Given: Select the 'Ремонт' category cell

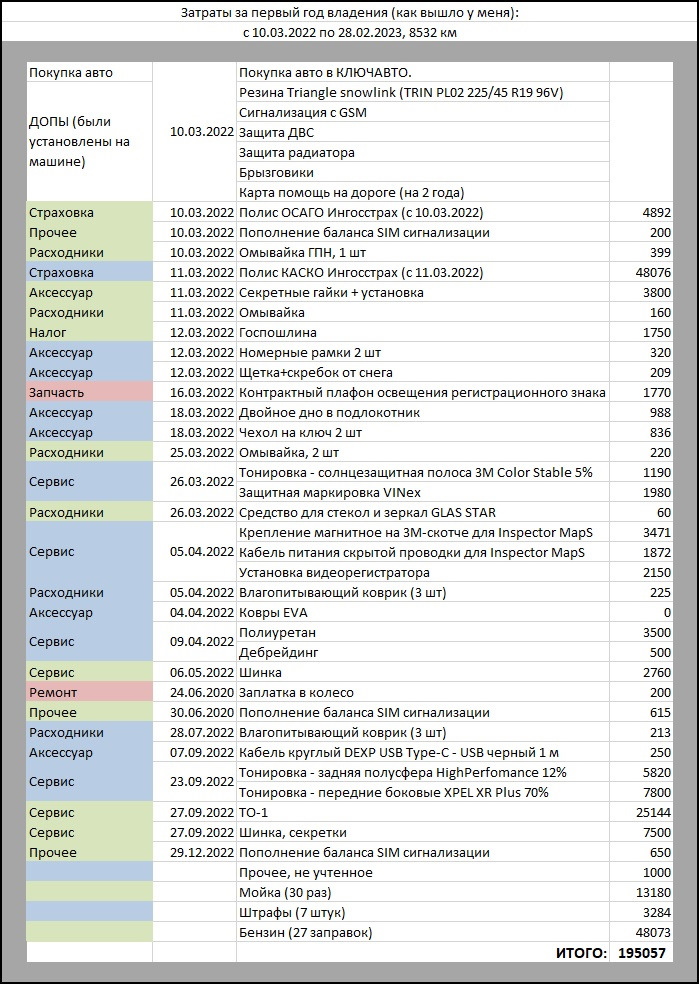Looking at the screenshot, I should tap(89, 693).
